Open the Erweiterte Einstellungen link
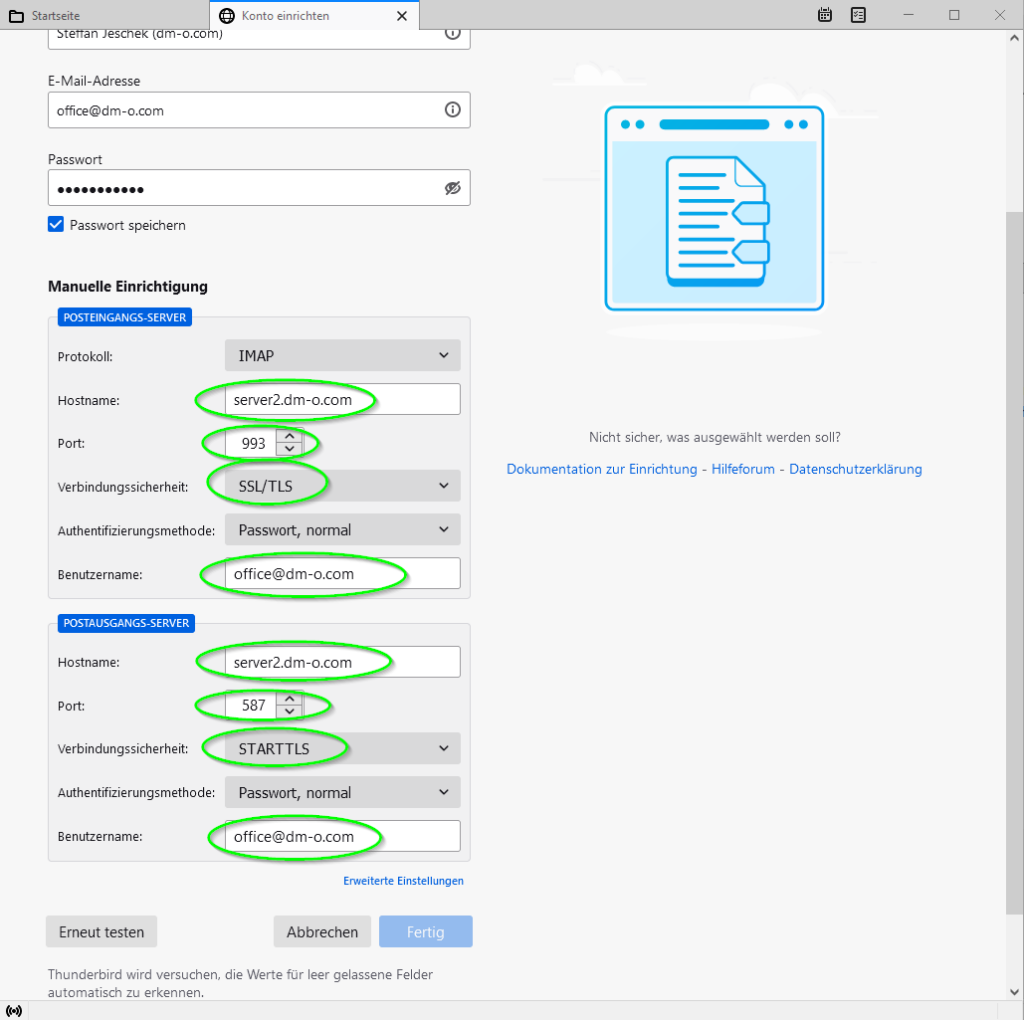This screenshot has height=1020, width=1024. tap(403, 881)
